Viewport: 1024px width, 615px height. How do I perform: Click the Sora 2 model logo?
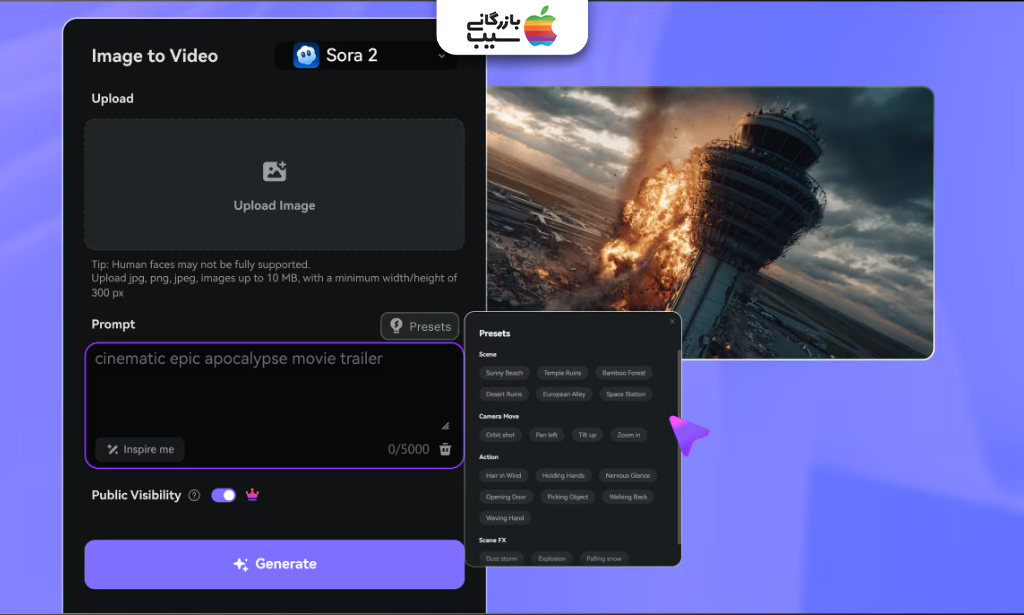click(x=305, y=56)
